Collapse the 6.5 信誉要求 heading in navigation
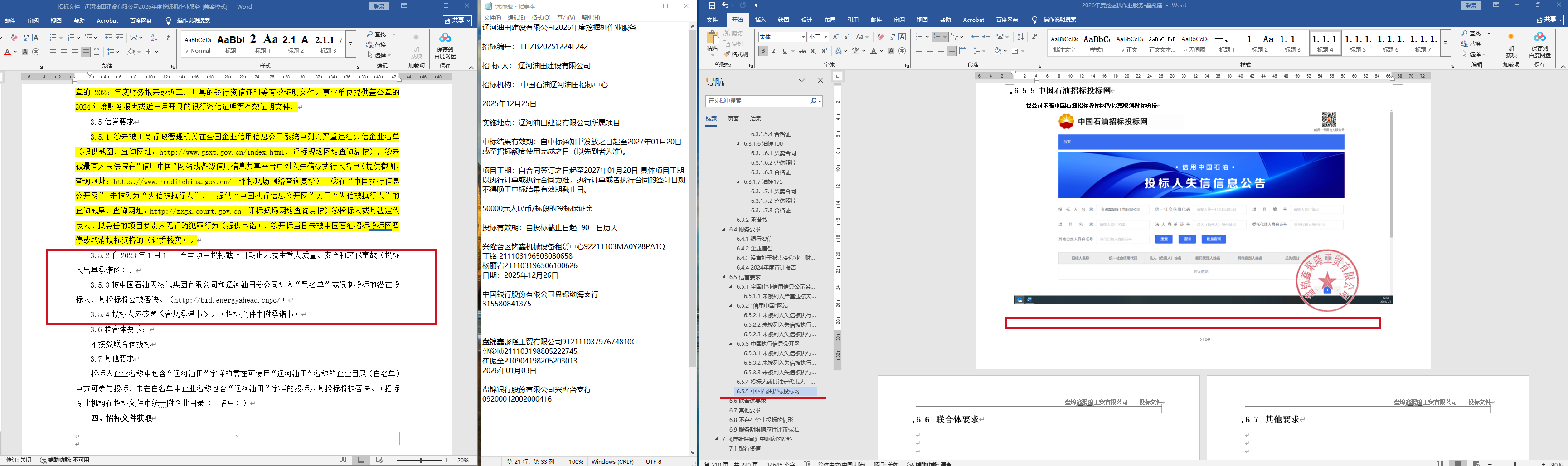 [724, 277]
